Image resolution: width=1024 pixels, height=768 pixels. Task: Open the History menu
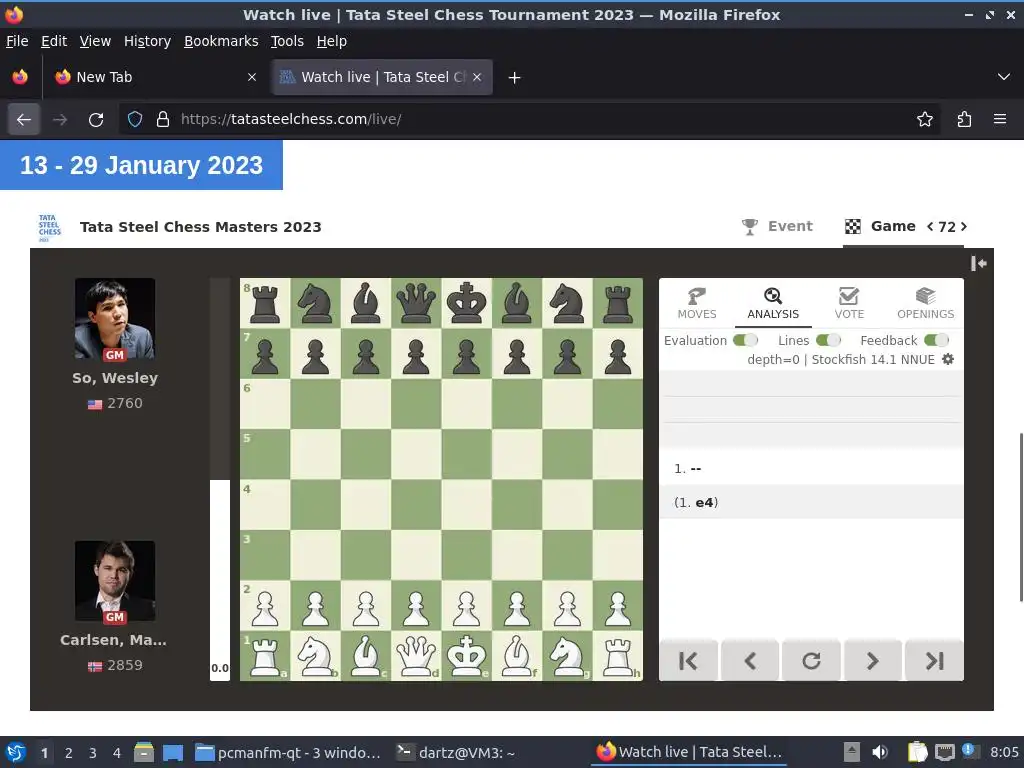147,41
